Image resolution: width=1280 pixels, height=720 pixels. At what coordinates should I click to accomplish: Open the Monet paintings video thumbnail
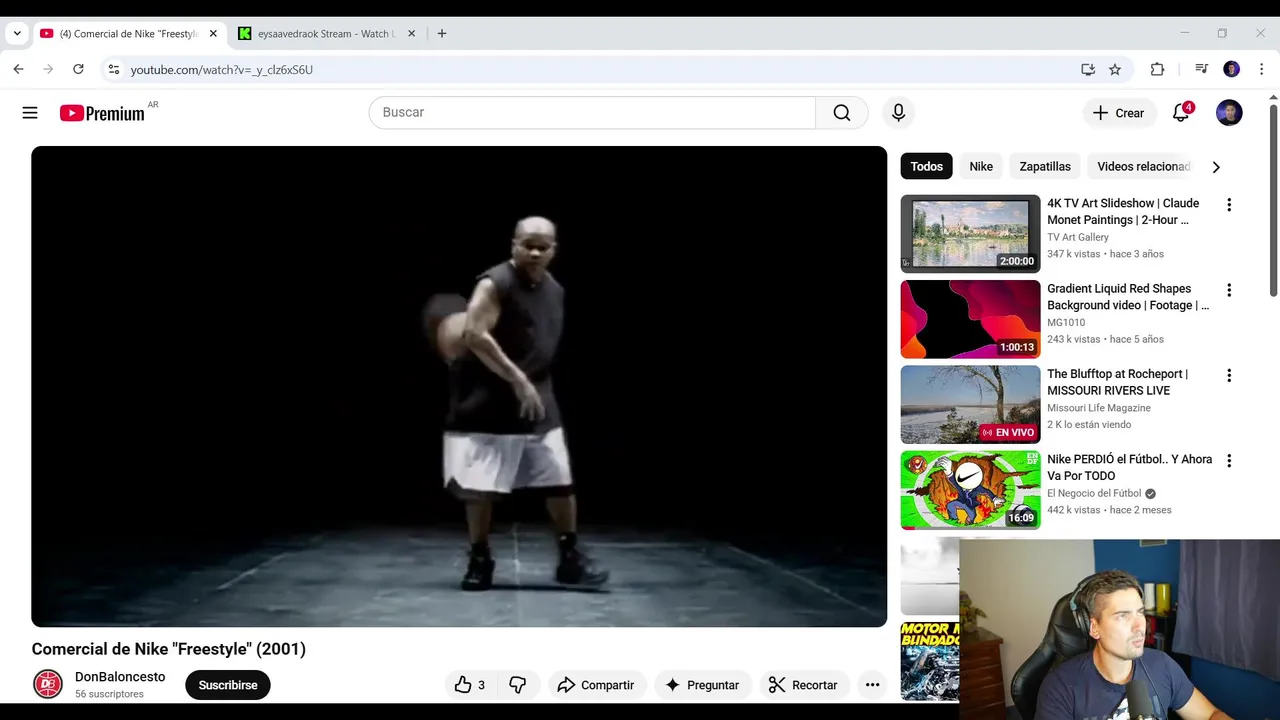[970, 233]
